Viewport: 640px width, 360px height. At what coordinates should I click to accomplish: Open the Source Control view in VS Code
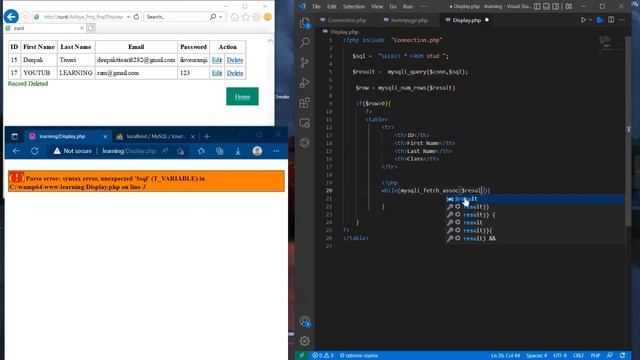(x=305, y=62)
